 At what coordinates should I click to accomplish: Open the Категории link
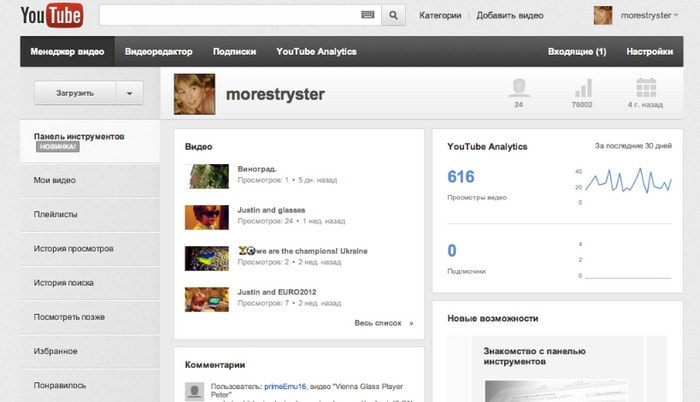[x=440, y=15]
